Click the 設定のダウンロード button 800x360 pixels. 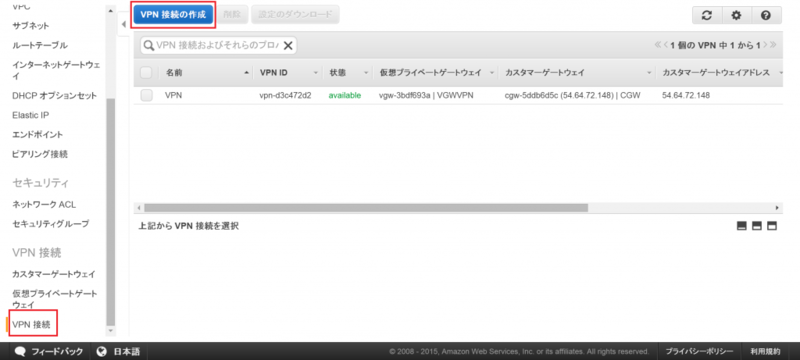(x=295, y=15)
